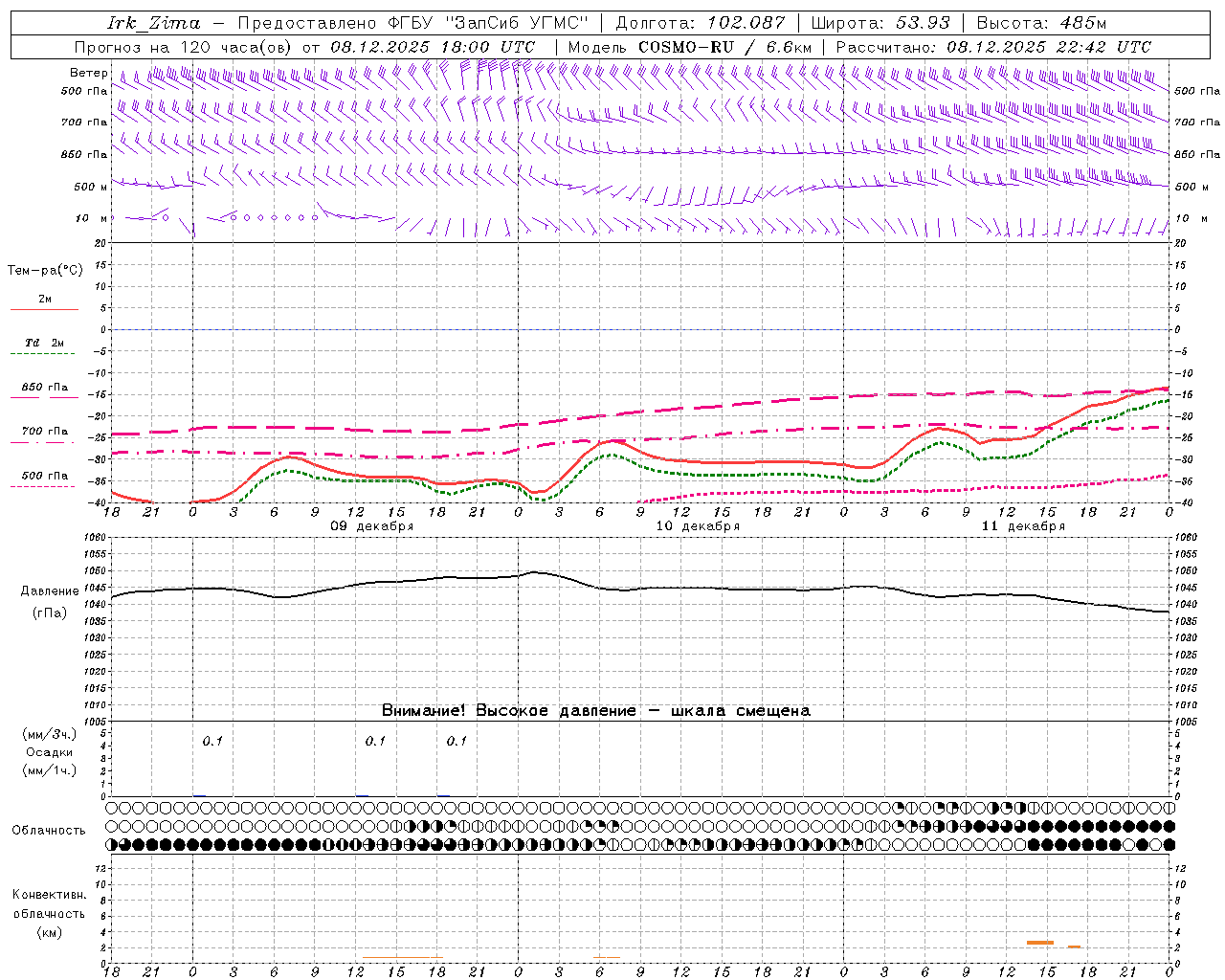Click the '(гПа)' pressure unit label

[50, 613]
